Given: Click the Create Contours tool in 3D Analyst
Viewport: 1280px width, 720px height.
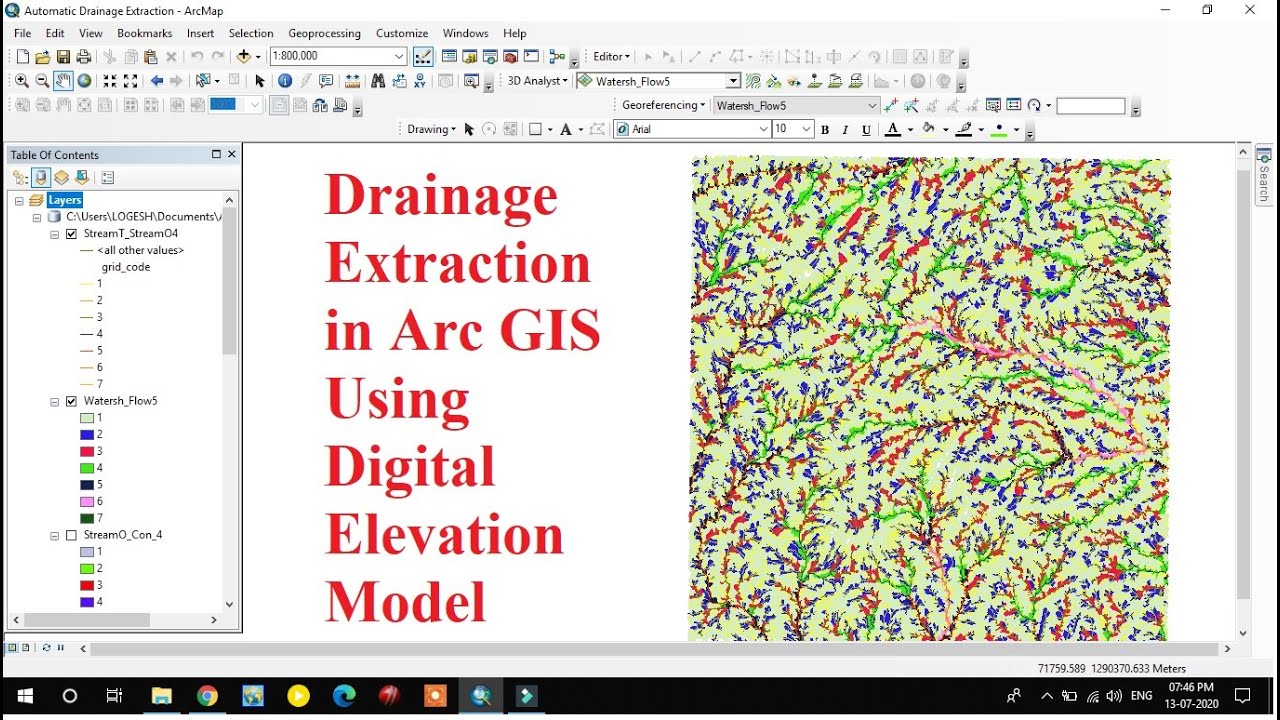Looking at the screenshot, I should point(752,81).
